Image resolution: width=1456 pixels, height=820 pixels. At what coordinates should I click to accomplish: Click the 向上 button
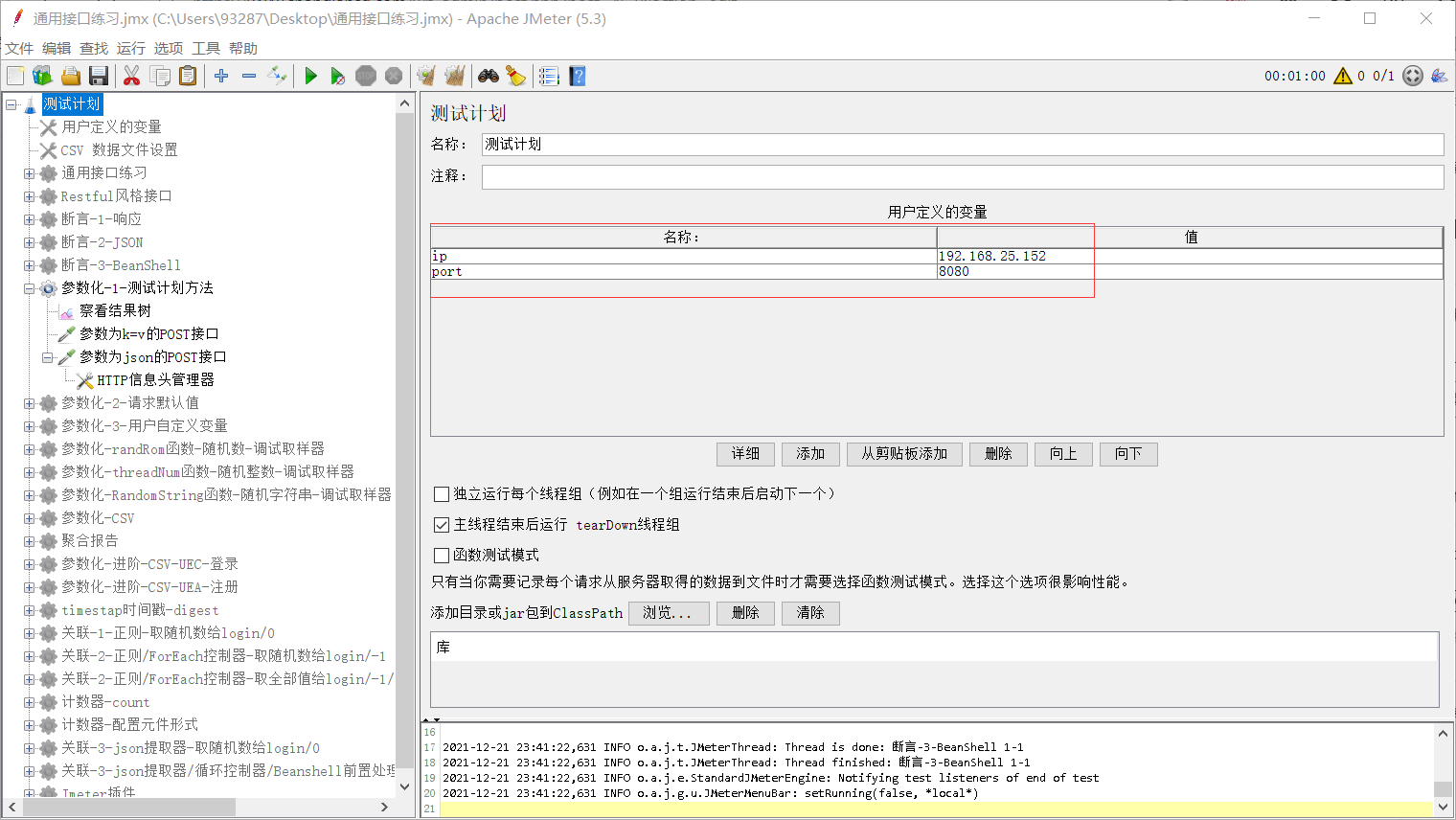tap(1063, 454)
